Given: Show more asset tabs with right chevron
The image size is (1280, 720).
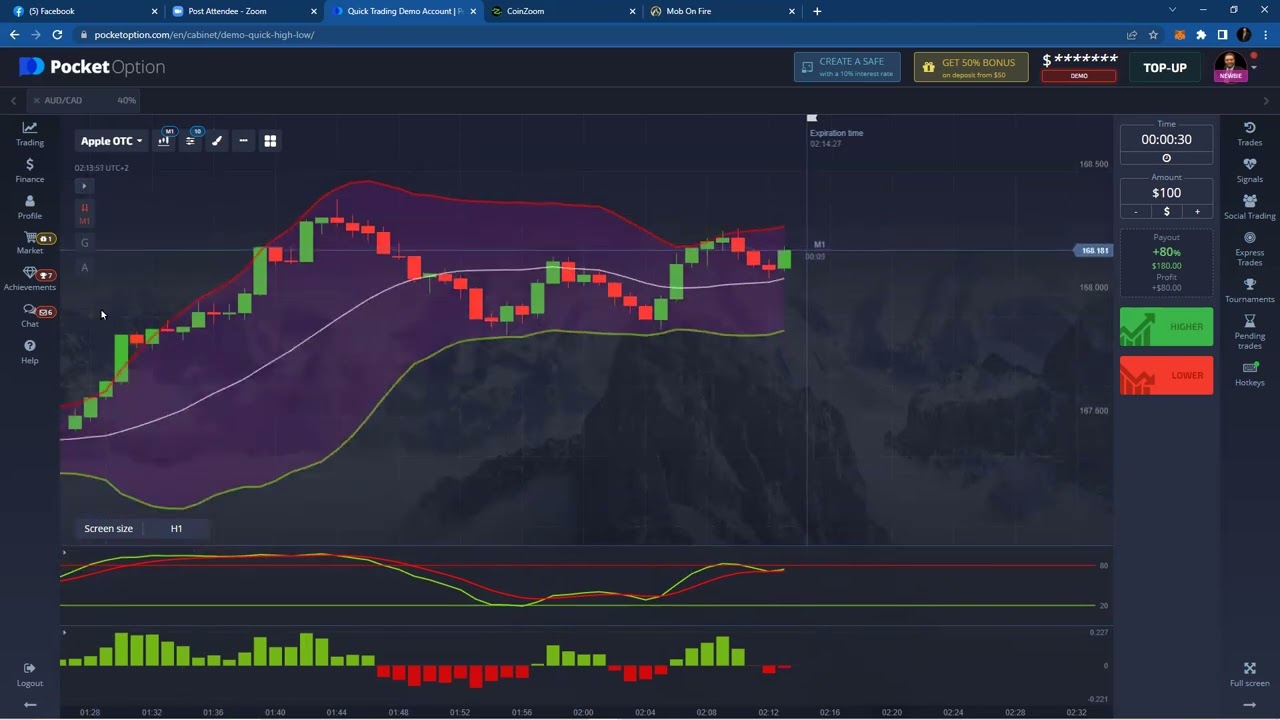Looking at the screenshot, I should (x=1266, y=100).
